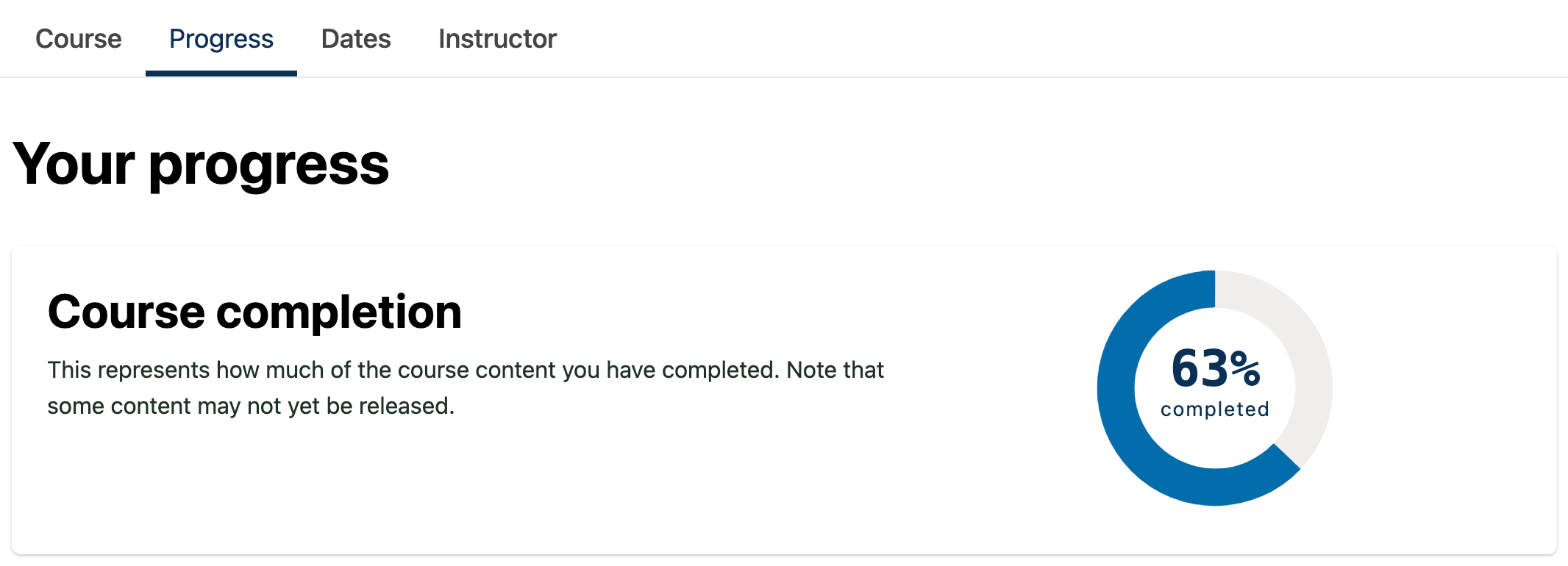Click the word "Your" in the page heading

pyautogui.click(x=74, y=165)
